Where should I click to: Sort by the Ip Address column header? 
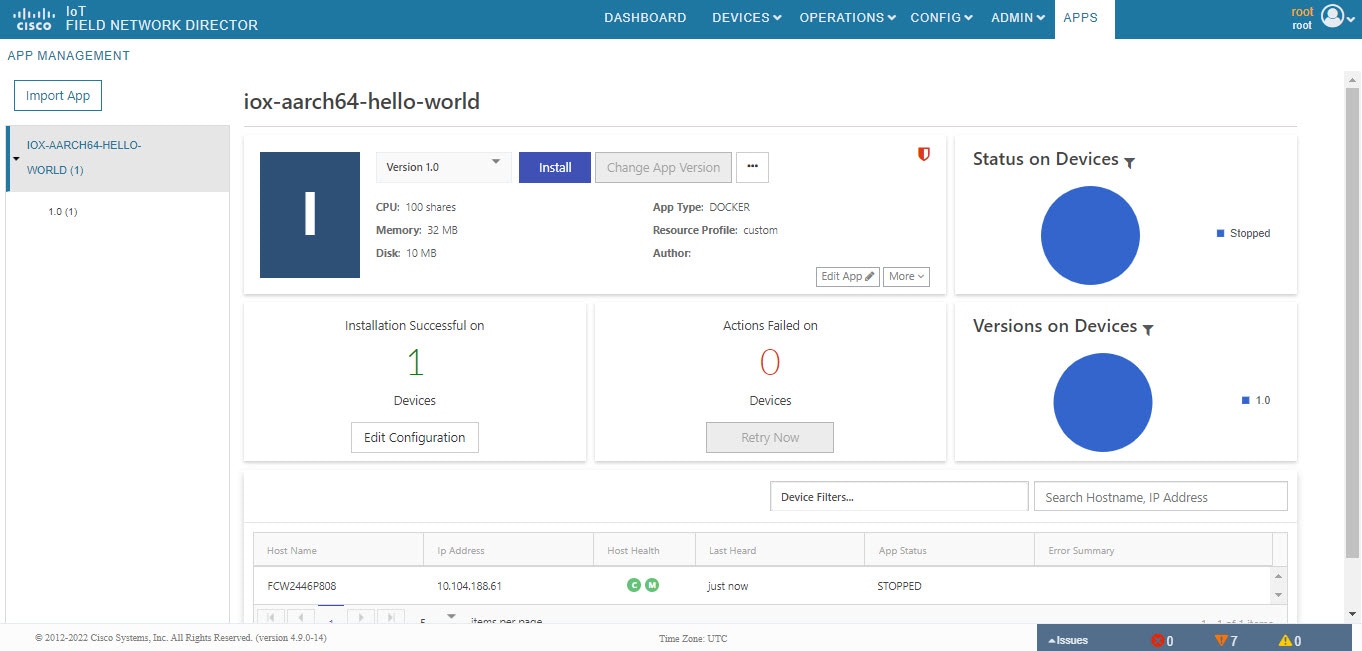509,550
